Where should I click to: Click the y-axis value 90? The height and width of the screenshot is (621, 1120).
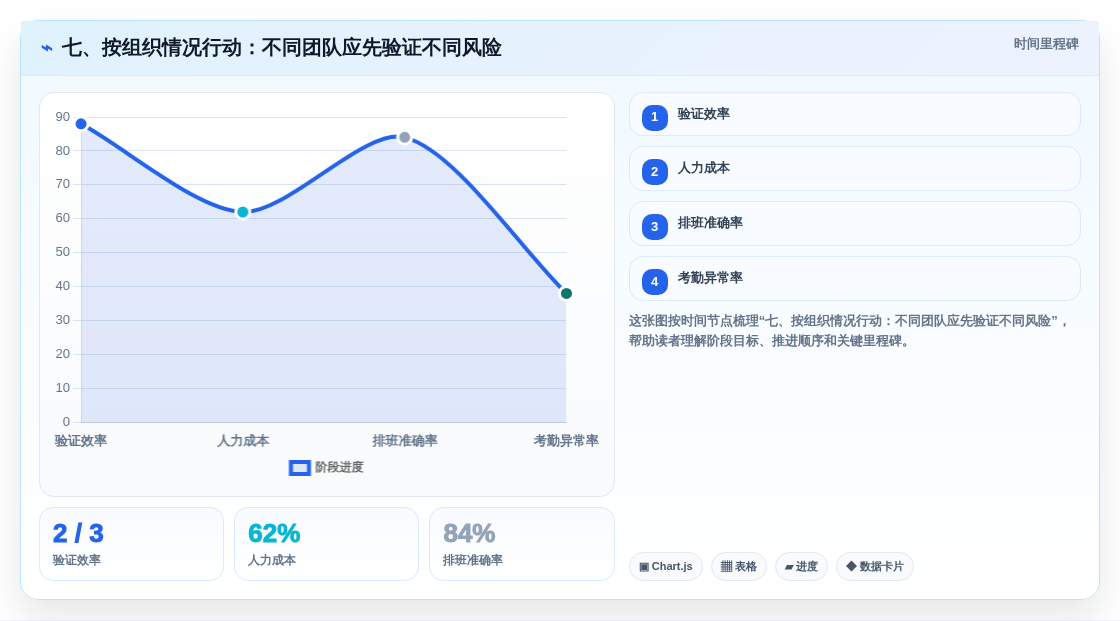click(x=63, y=117)
